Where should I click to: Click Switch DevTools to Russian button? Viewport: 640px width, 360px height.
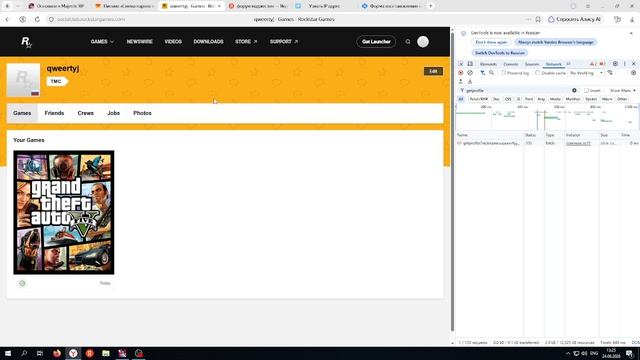click(x=500, y=53)
